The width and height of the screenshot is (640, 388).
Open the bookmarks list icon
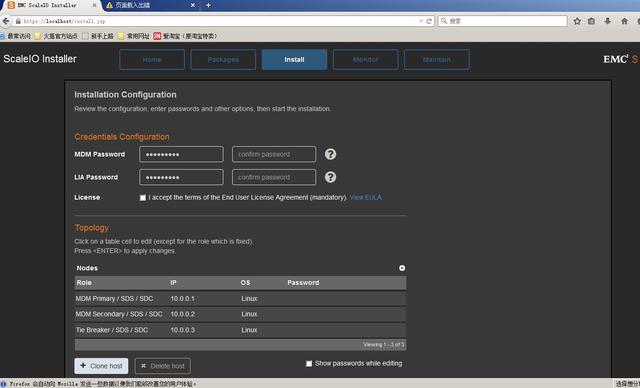pyautogui.click(x=591, y=21)
